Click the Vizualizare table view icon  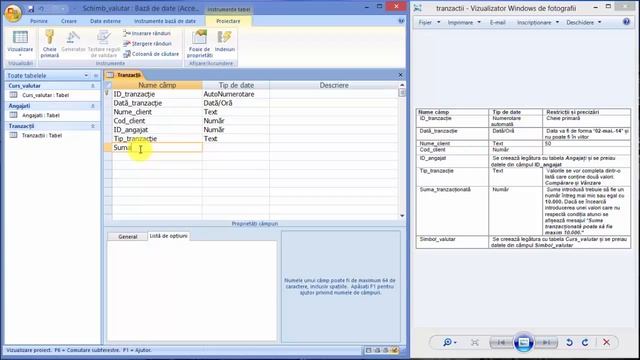tap(20, 39)
